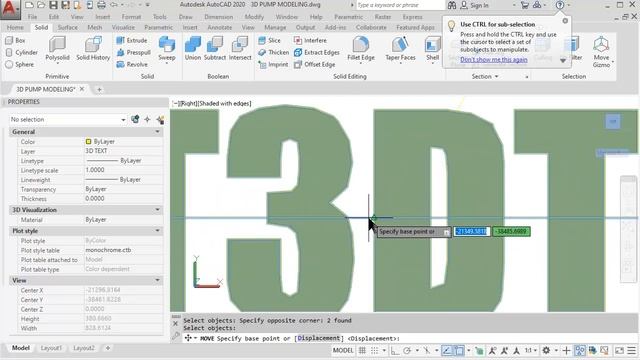
Task: Toggle 2D object snap
Action: (459, 351)
